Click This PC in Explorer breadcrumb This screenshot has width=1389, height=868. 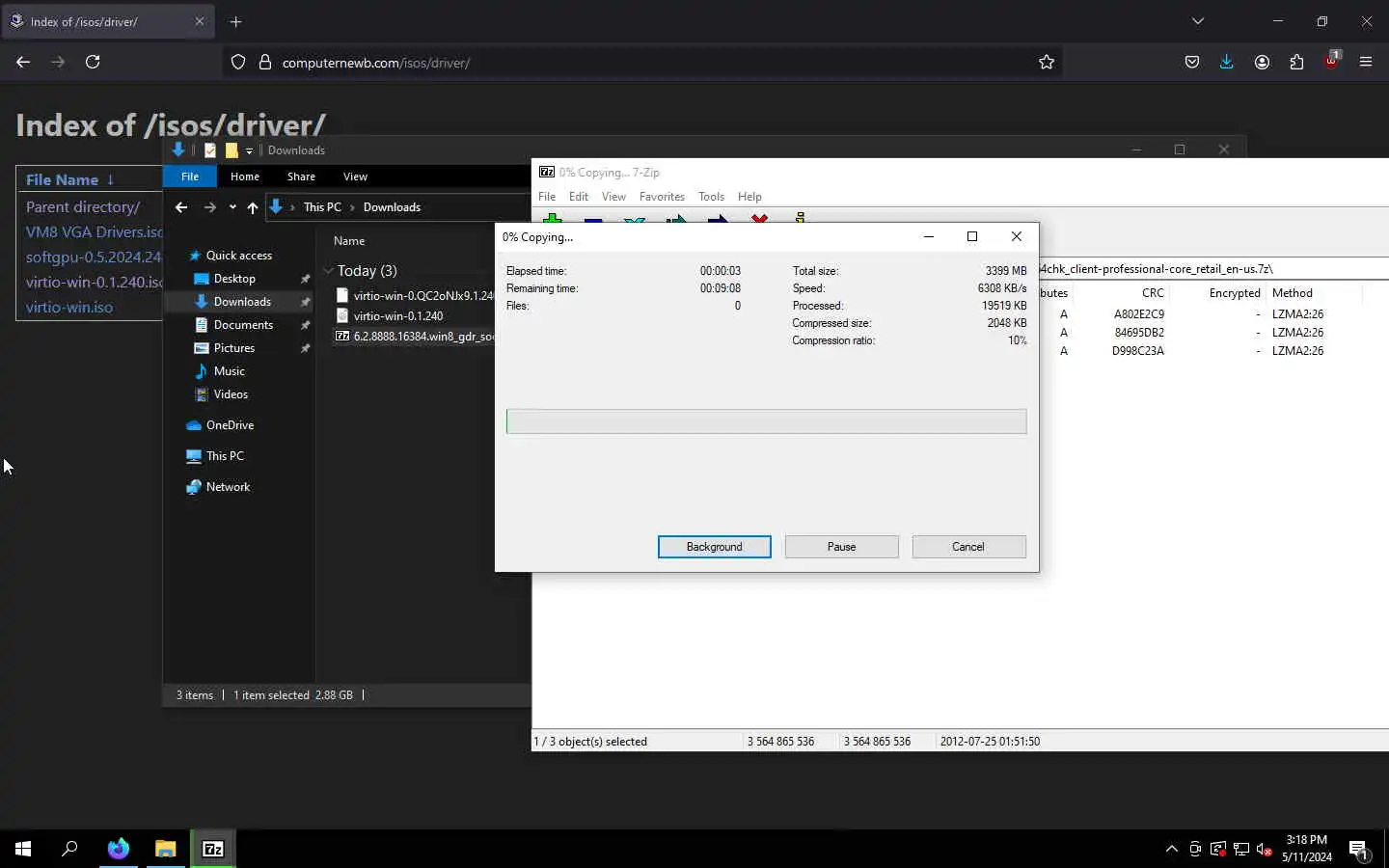pos(322,207)
